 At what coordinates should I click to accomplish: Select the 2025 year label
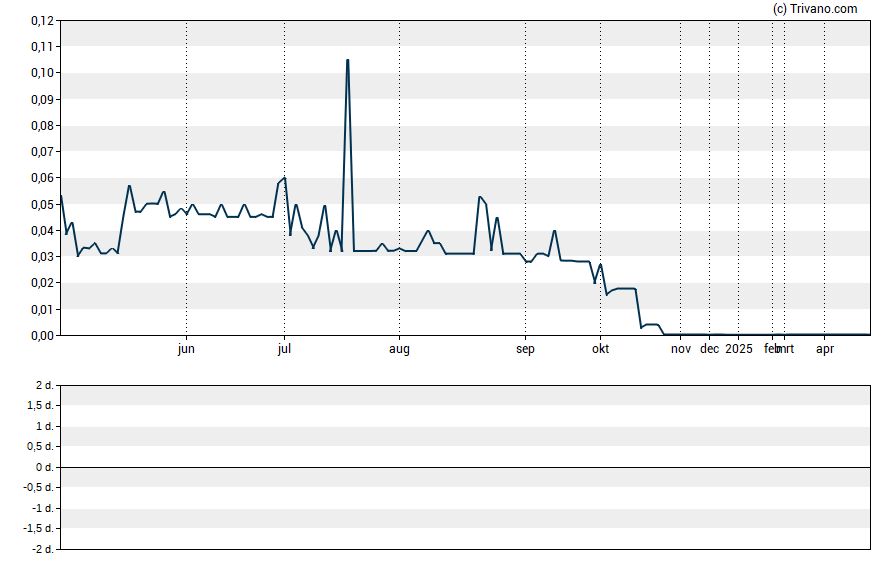[739, 349]
